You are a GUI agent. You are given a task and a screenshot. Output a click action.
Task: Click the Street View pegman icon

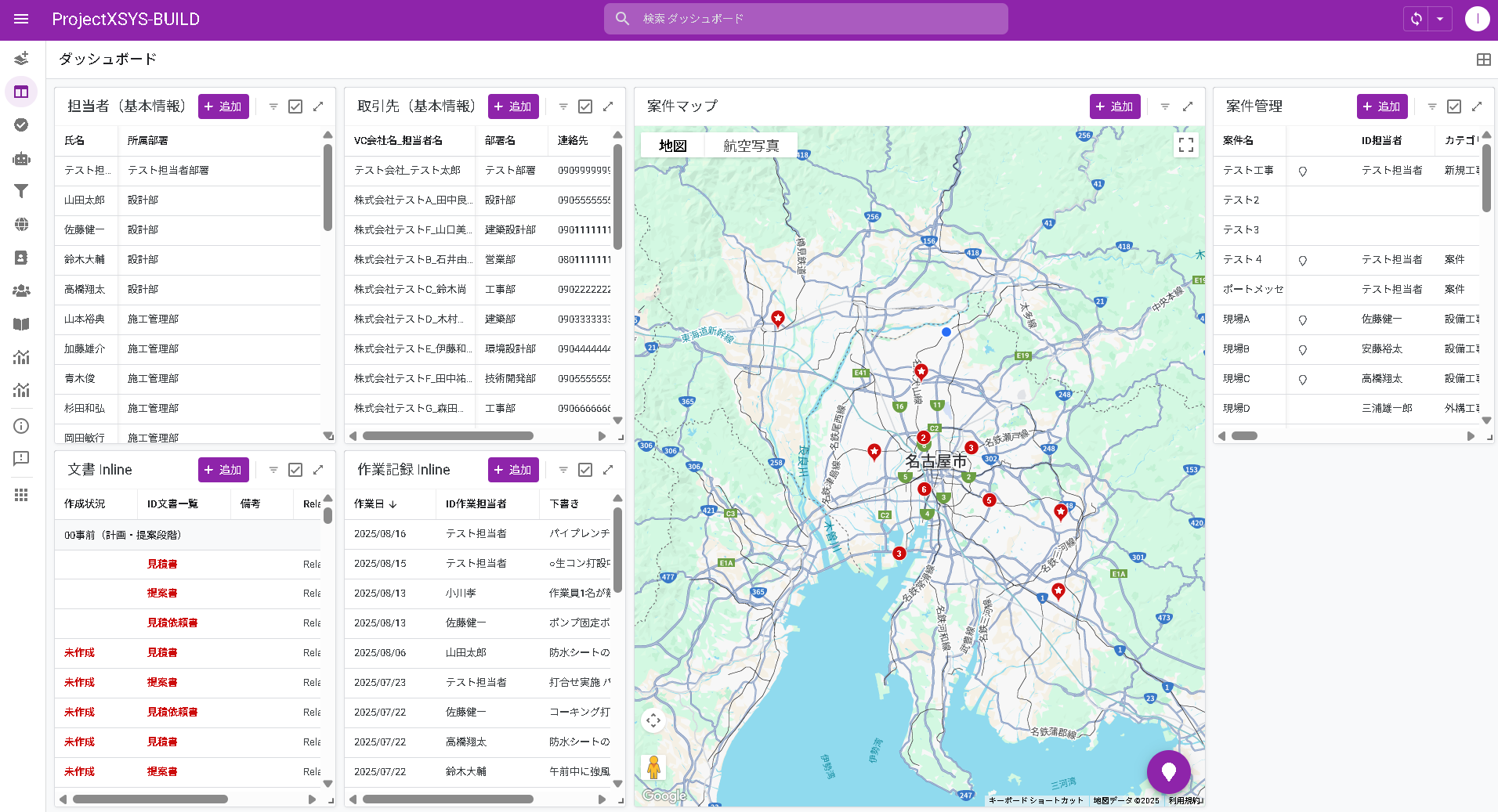pyautogui.click(x=653, y=767)
